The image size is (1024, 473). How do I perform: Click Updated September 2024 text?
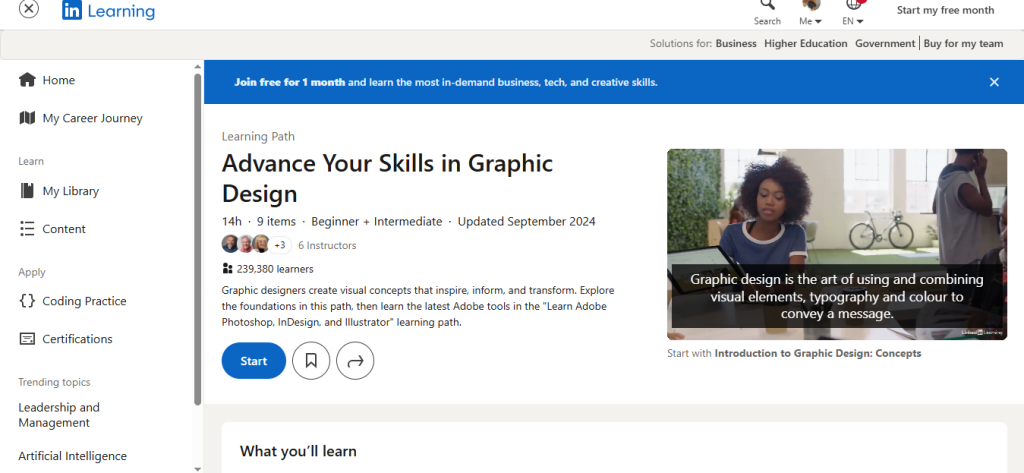tap(526, 221)
